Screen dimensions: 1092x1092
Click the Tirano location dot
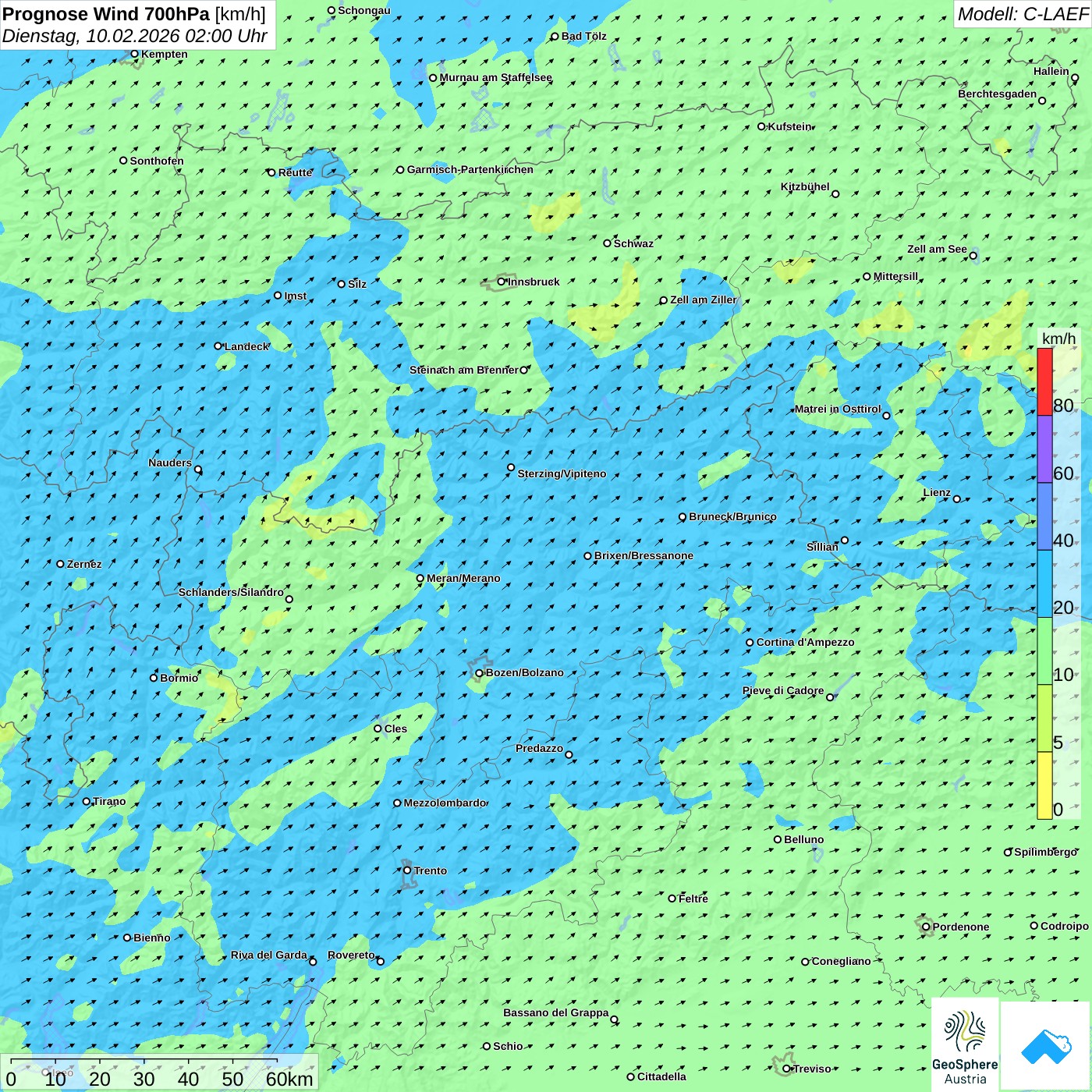coord(87,801)
